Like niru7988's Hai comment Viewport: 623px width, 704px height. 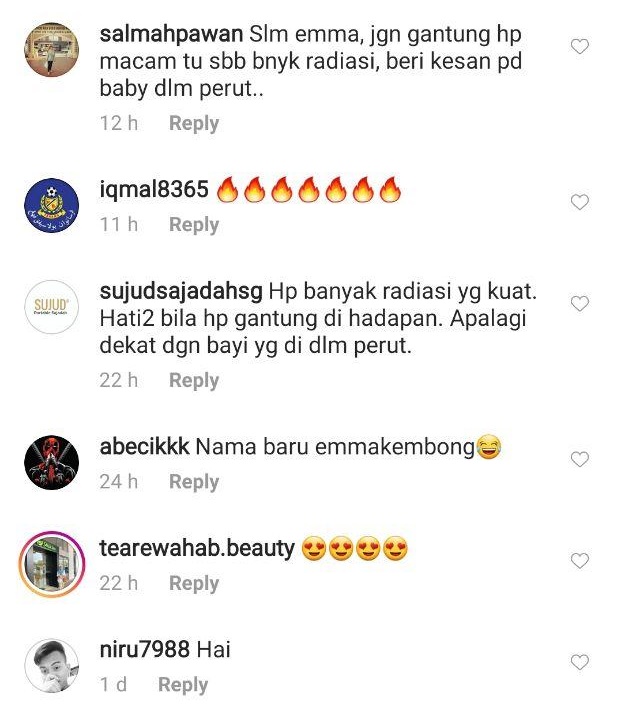pos(579,662)
